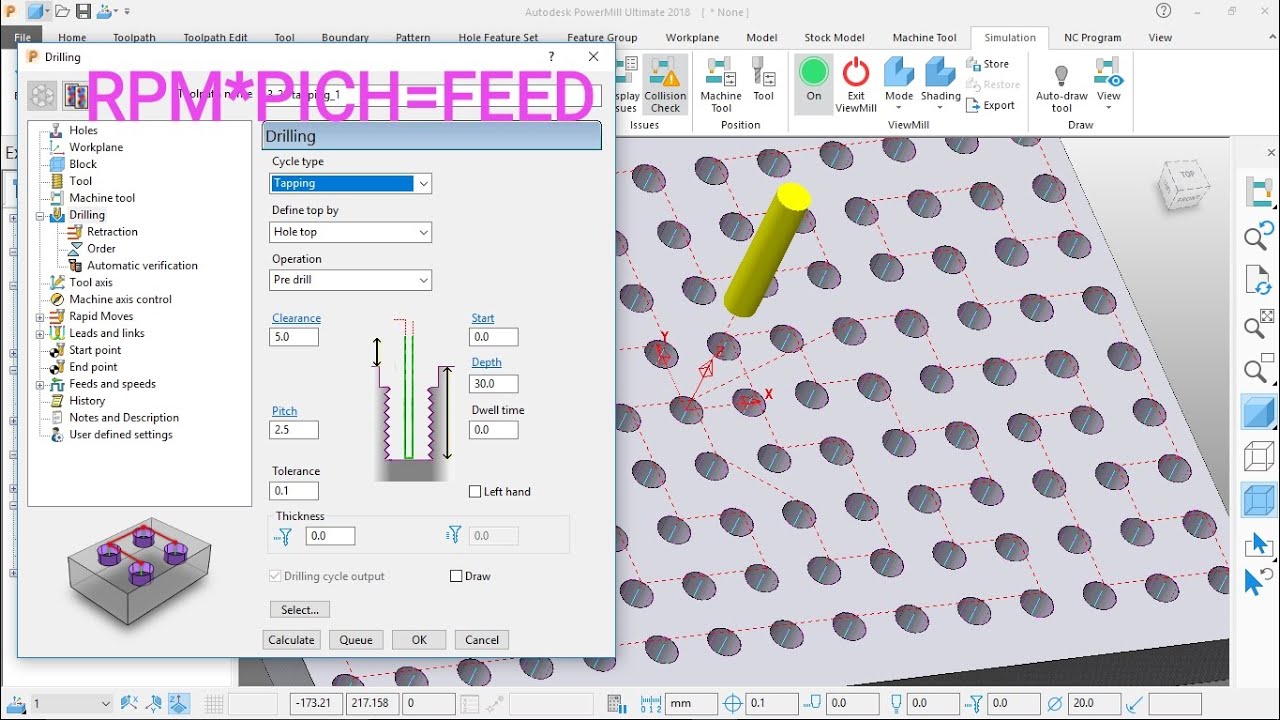This screenshot has height=720, width=1280.
Task: Select Notes and Description tree item
Action: point(124,418)
